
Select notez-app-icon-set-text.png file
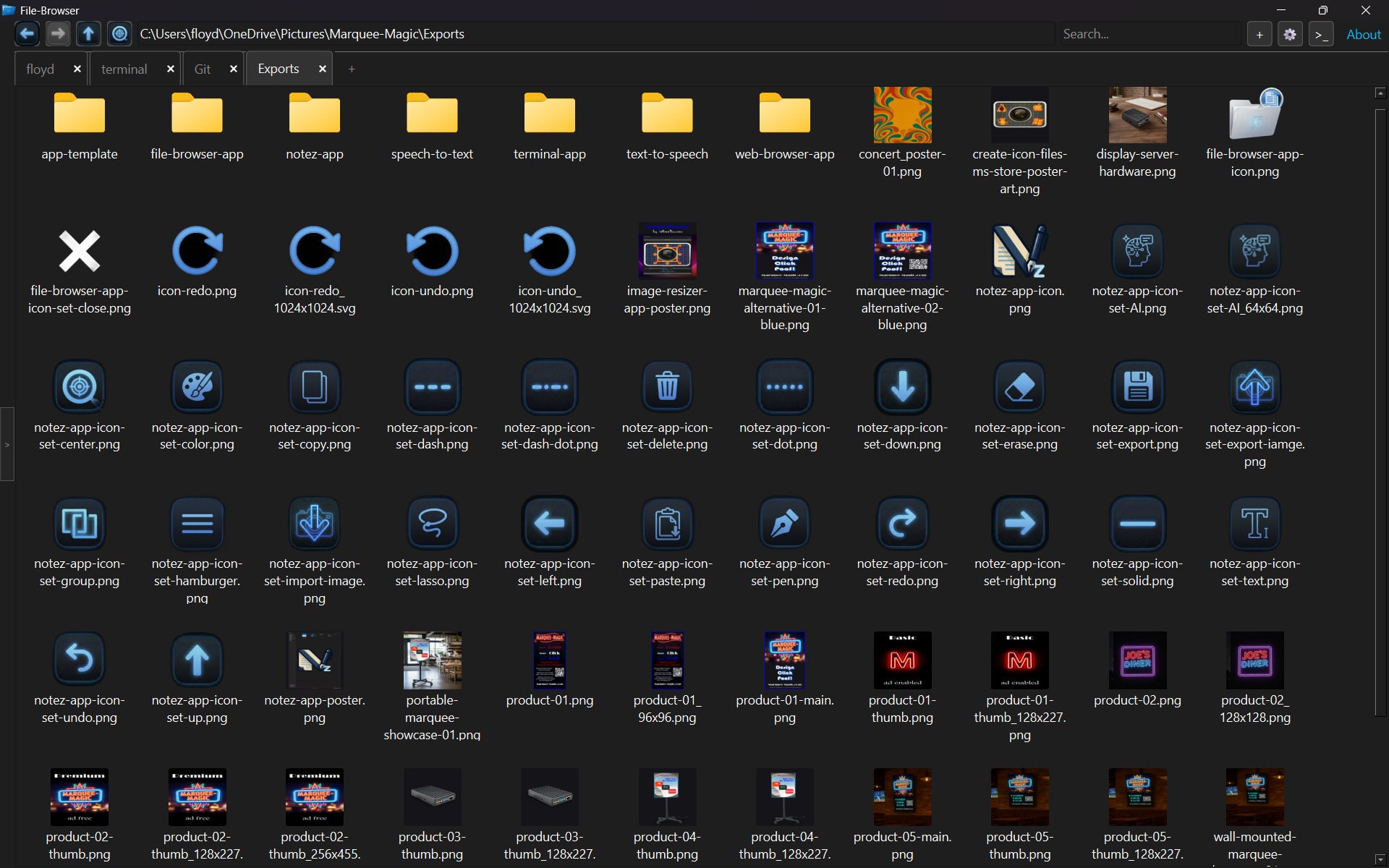point(1255,542)
